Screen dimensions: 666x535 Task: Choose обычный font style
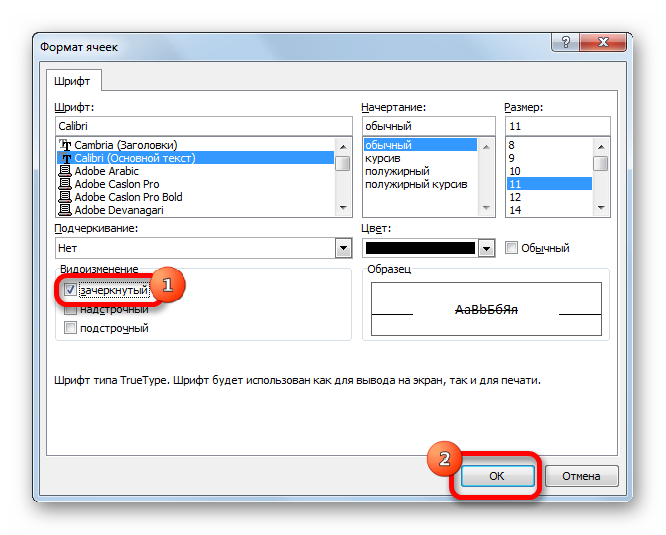click(420, 145)
